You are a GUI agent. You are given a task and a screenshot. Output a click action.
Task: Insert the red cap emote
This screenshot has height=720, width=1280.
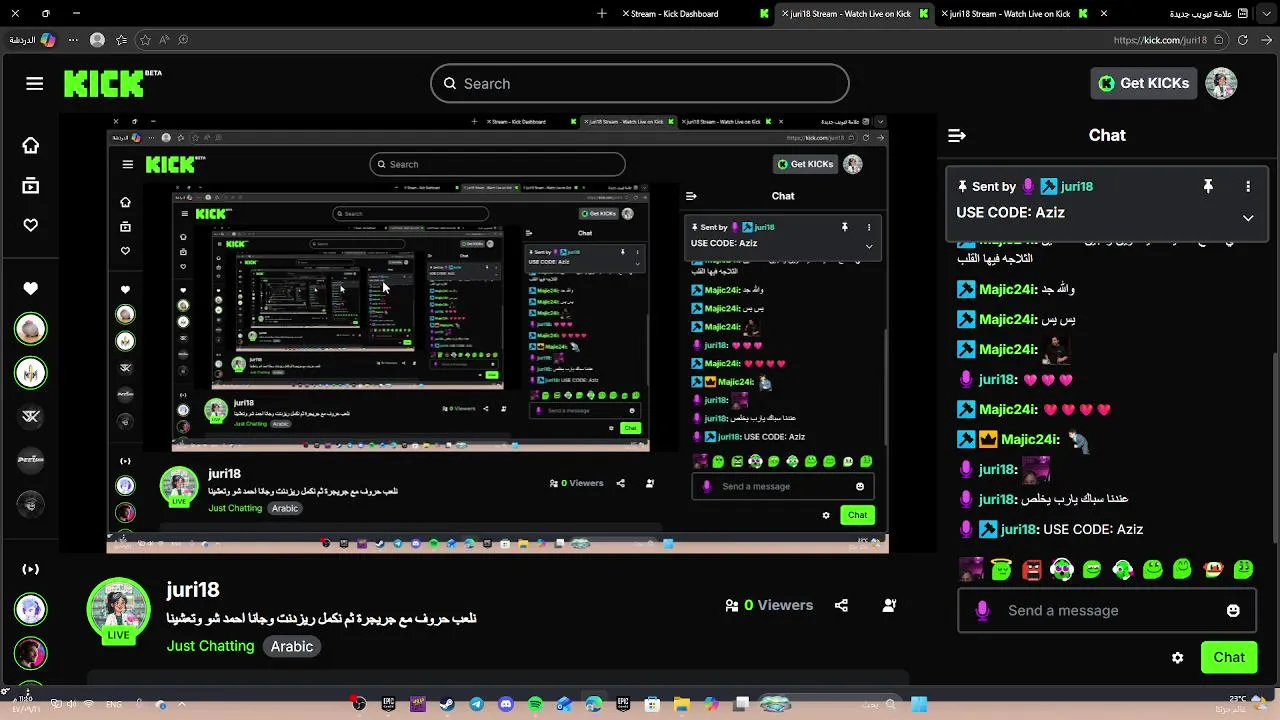click(x=1214, y=570)
